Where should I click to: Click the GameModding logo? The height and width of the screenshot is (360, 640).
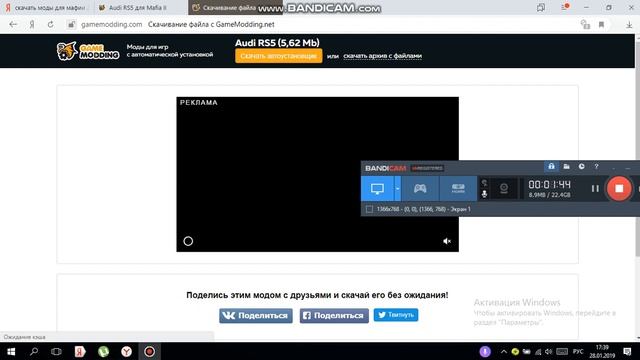click(88, 51)
